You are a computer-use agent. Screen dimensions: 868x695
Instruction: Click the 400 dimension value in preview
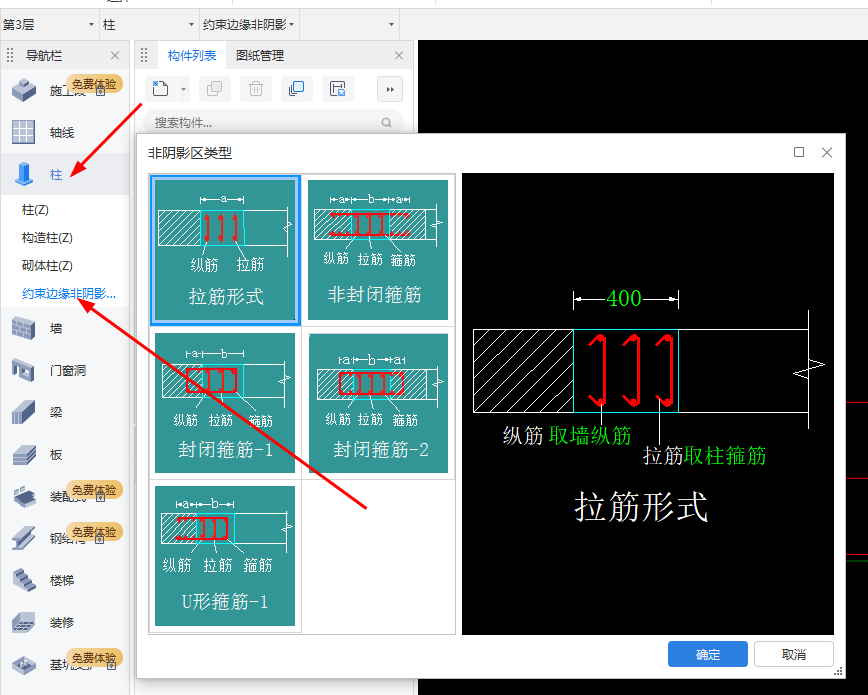(624, 298)
